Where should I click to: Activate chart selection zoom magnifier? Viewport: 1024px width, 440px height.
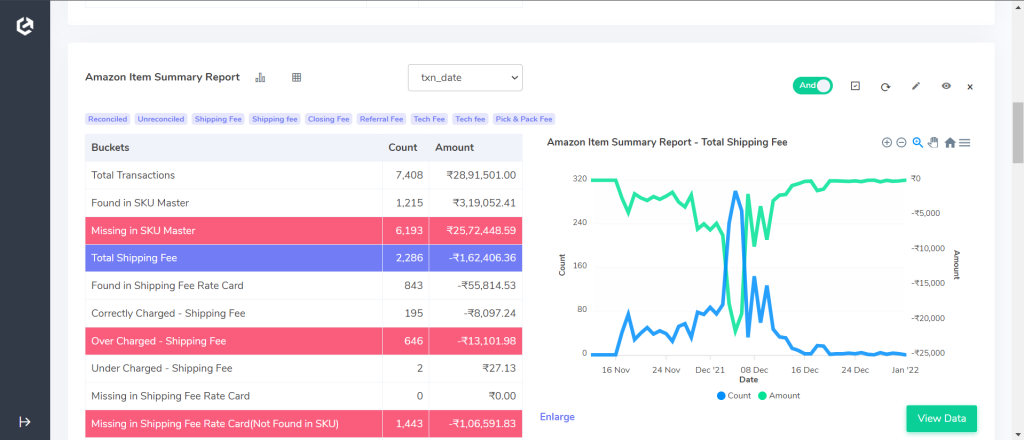(x=918, y=142)
